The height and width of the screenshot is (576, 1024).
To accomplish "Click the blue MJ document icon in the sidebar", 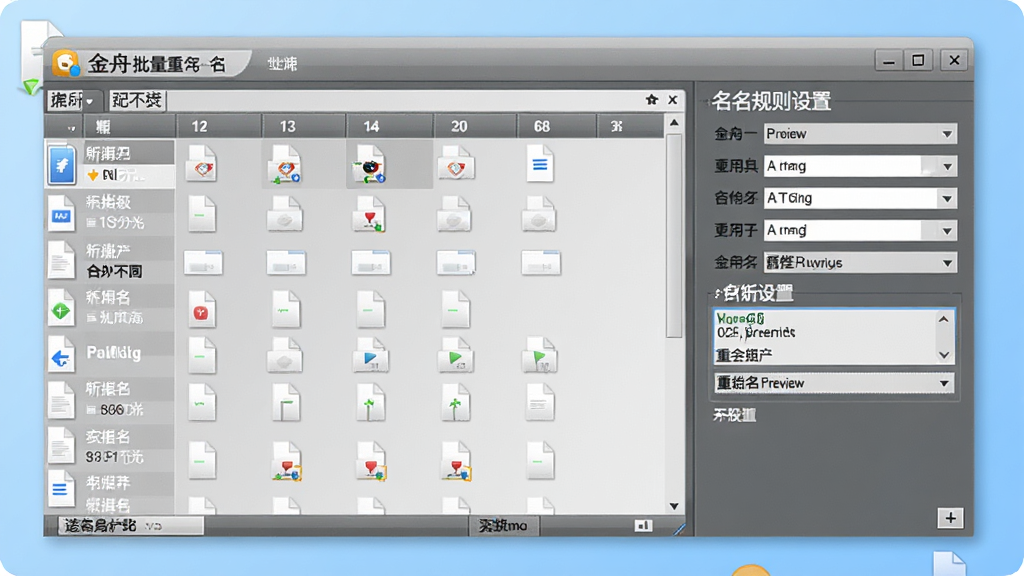I will click(x=61, y=214).
